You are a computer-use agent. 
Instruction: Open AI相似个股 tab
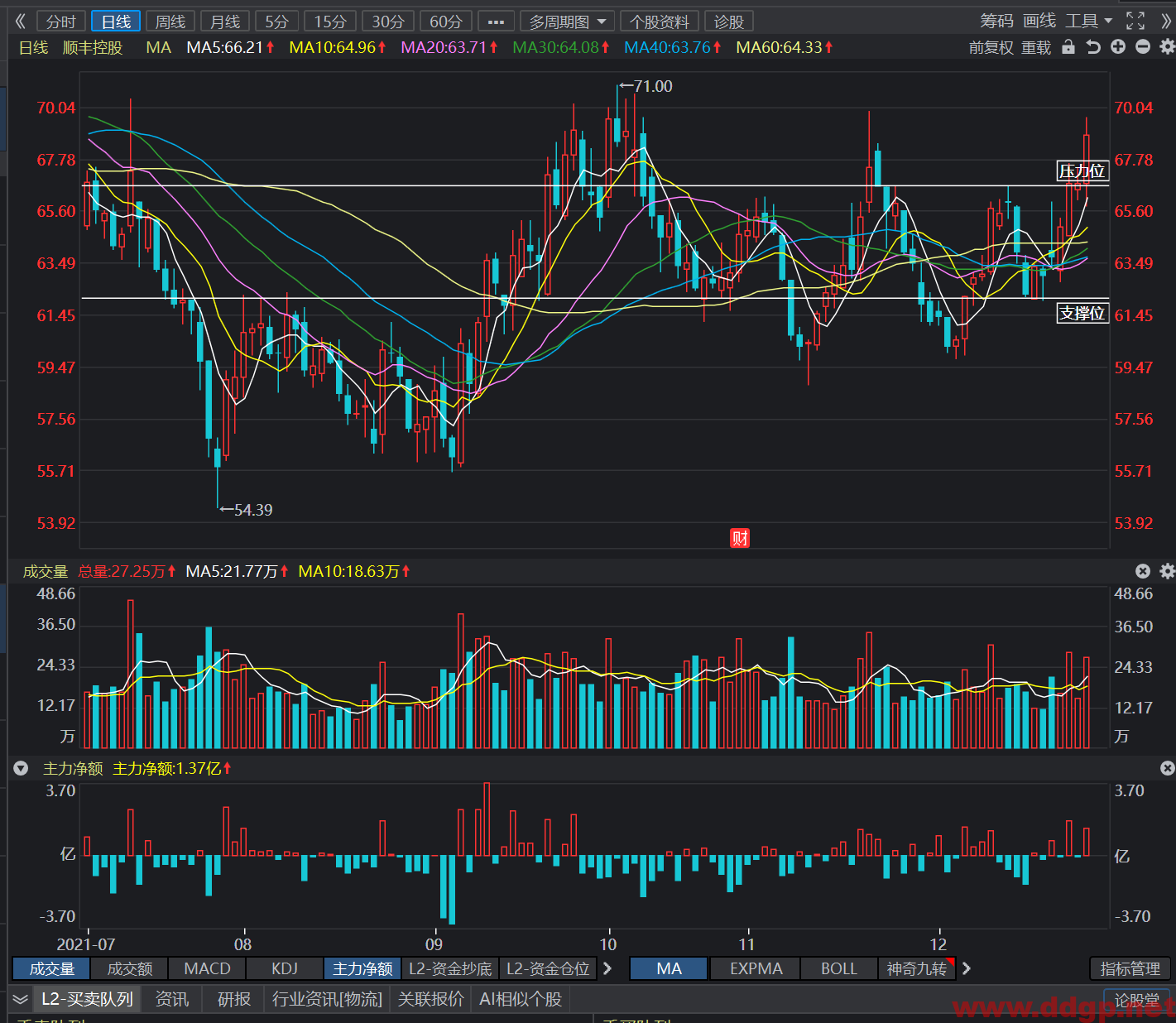click(521, 999)
